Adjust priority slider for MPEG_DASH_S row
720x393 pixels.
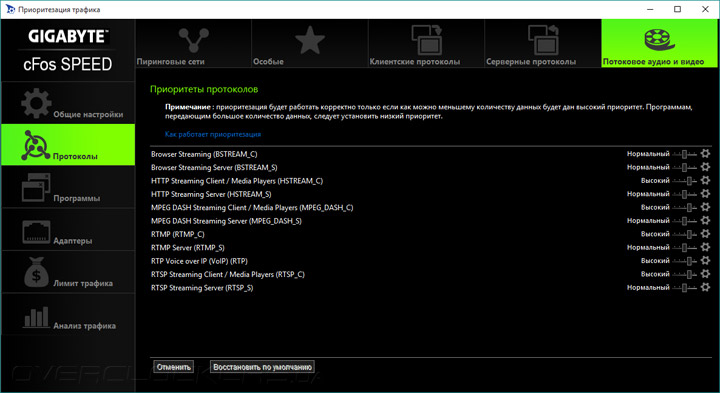click(x=685, y=221)
